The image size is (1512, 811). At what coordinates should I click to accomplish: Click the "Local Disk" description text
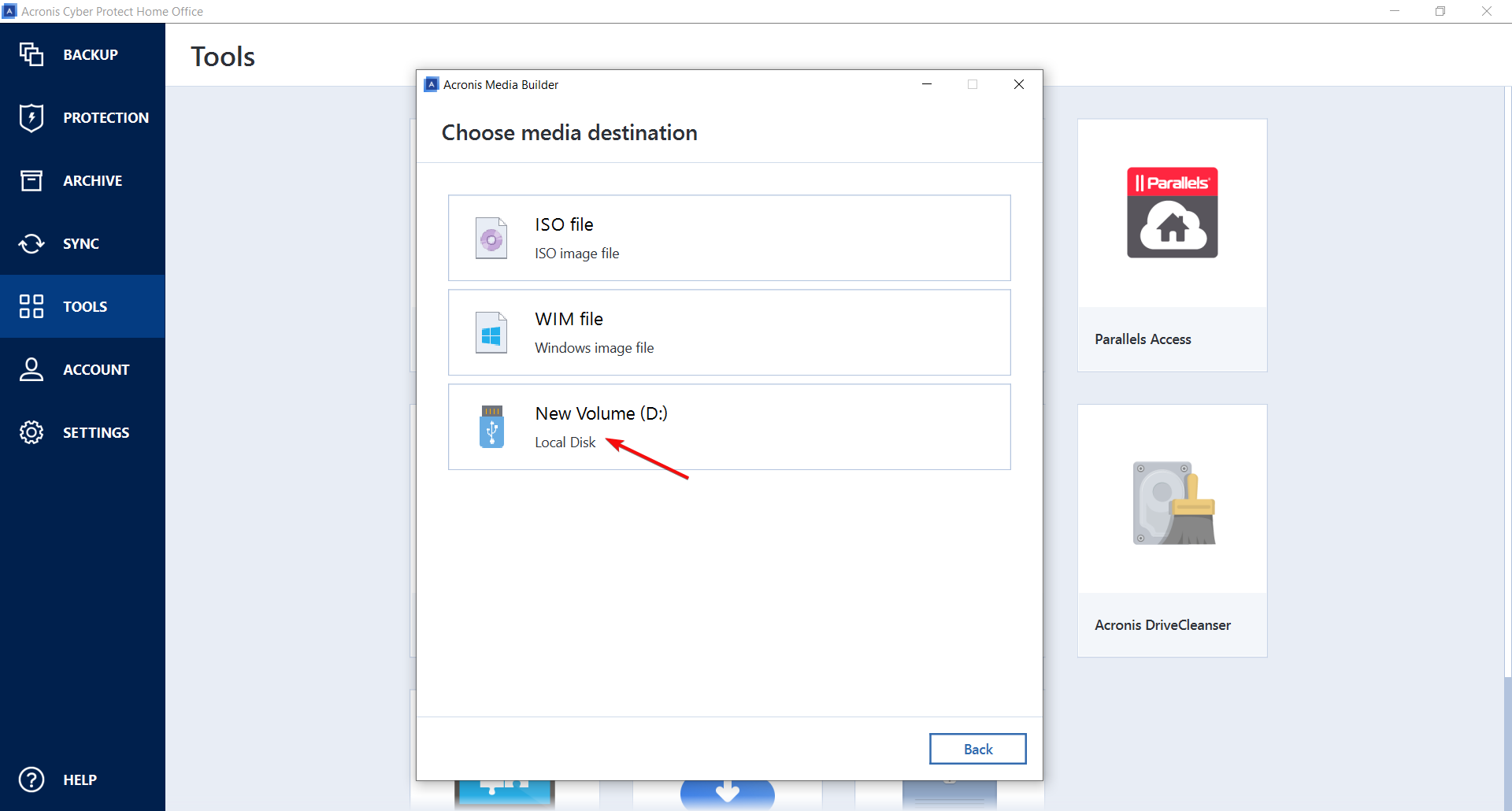pos(565,443)
